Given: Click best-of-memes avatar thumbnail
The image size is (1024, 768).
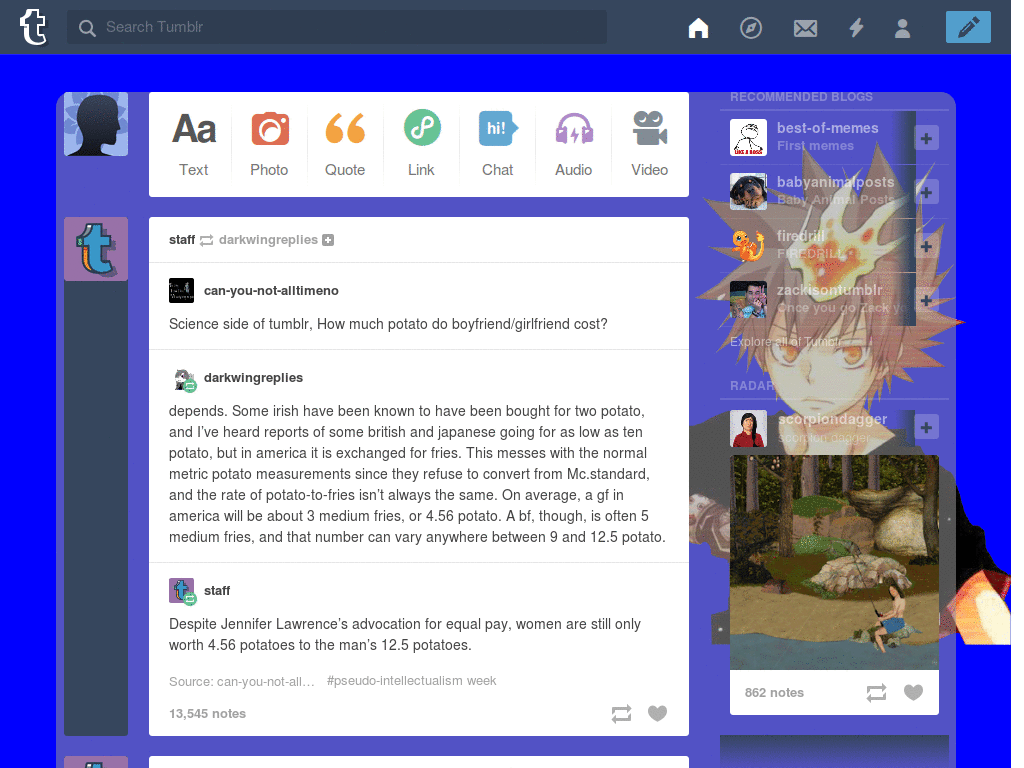Looking at the screenshot, I should click(x=748, y=137).
